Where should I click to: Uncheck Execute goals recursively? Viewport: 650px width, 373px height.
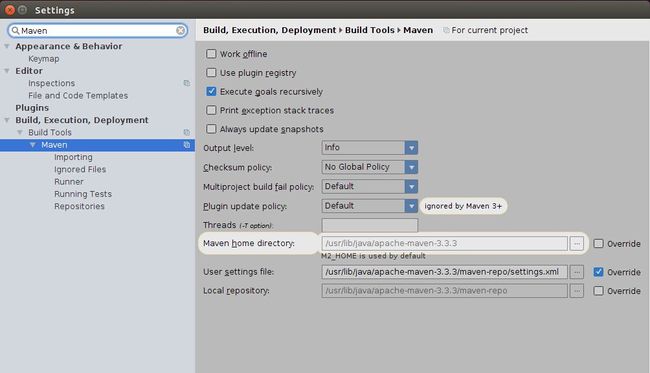point(211,92)
